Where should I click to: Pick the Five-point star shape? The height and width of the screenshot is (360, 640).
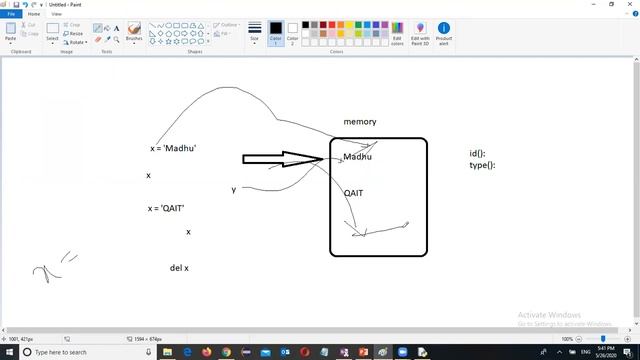(x=168, y=41)
